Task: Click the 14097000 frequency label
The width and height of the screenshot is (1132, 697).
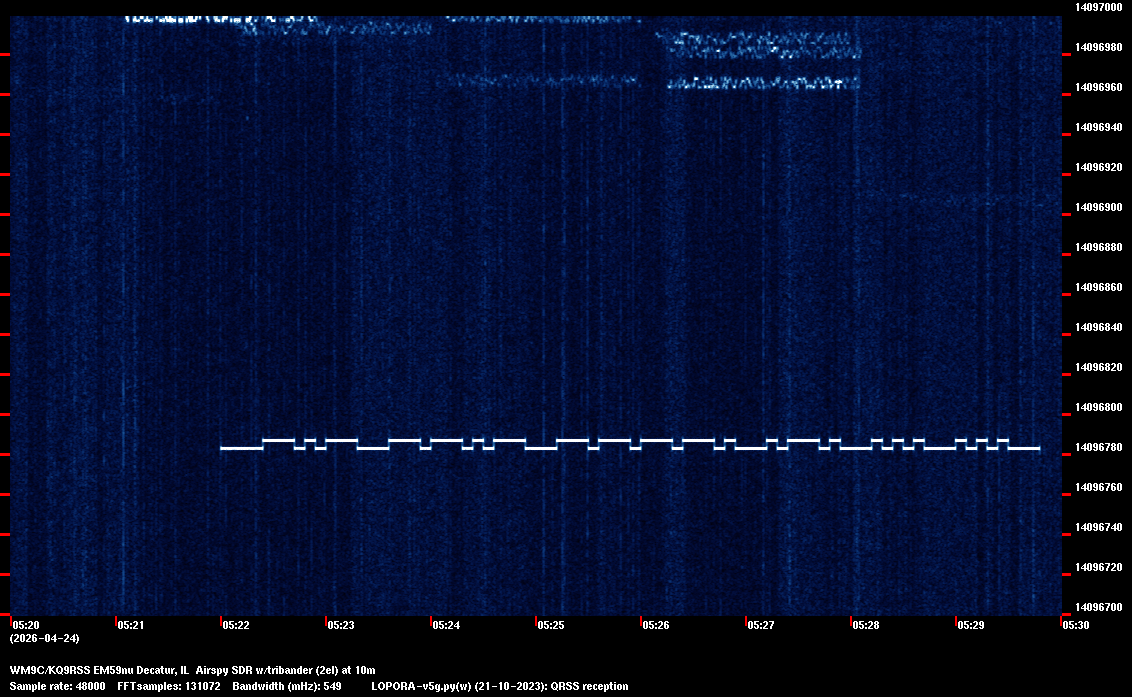Action: (x=1098, y=7)
